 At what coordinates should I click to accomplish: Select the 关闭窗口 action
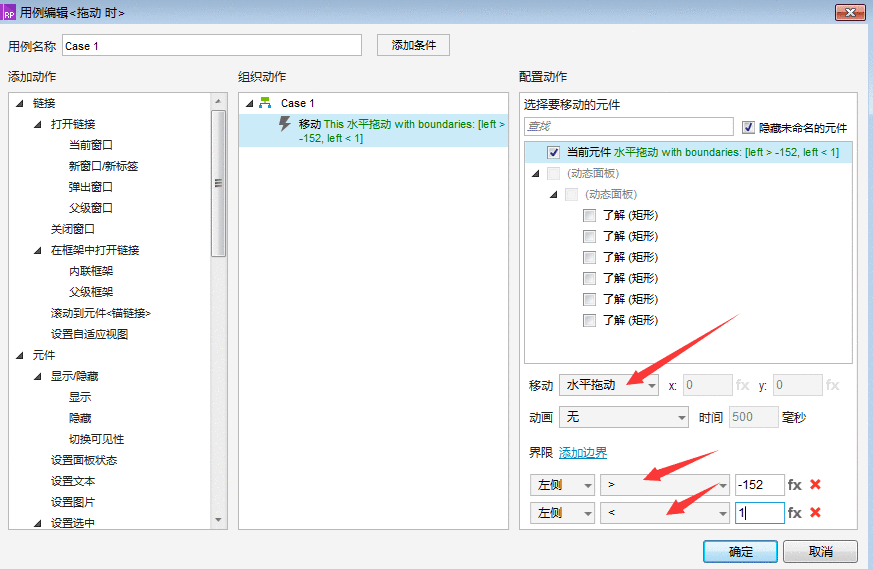(73, 229)
